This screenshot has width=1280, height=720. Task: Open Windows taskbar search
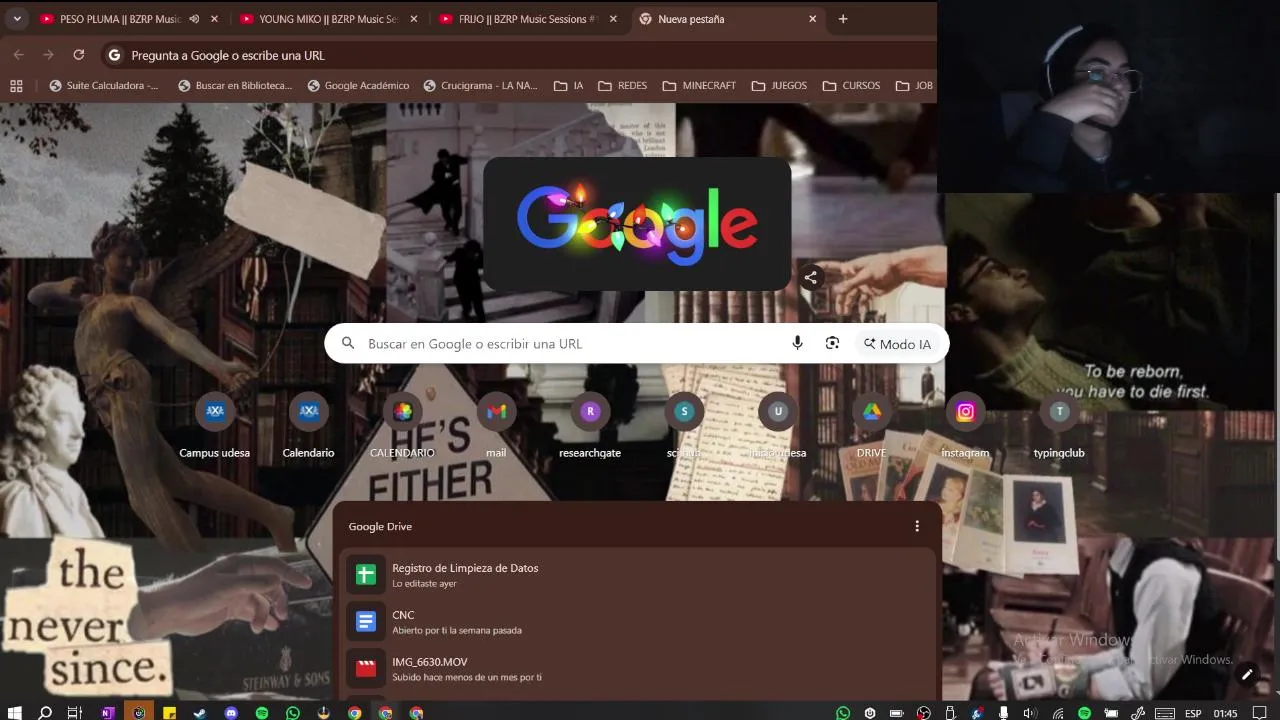click(45, 713)
